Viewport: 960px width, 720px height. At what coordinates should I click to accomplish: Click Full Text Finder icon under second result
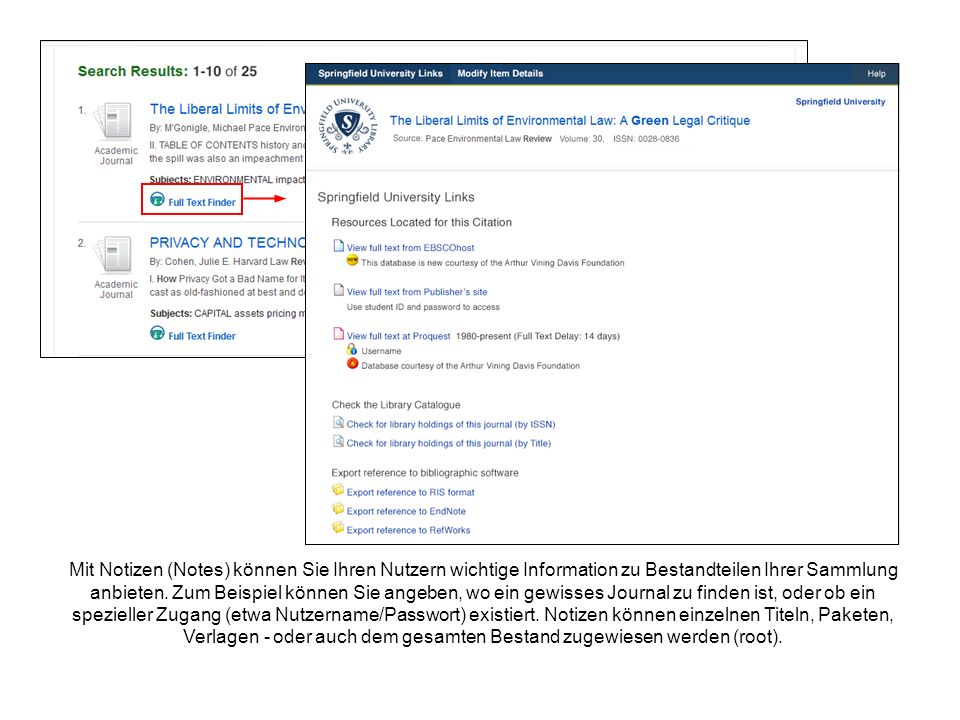point(157,333)
